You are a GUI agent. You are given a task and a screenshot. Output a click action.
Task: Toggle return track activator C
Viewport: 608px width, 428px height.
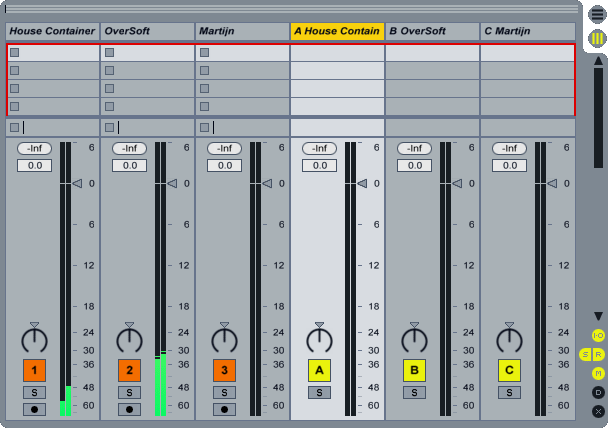pyautogui.click(x=509, y=370)
